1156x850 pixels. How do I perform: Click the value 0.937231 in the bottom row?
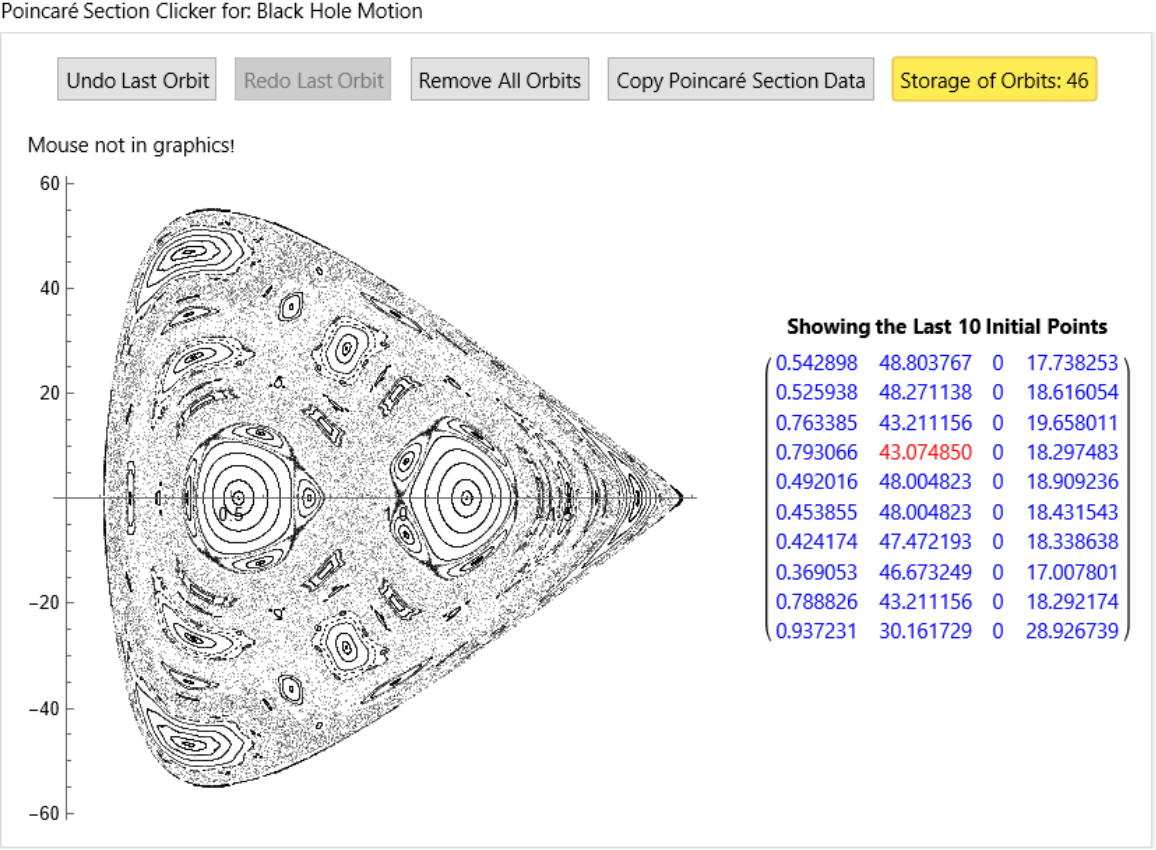click(x=816, y=631)
